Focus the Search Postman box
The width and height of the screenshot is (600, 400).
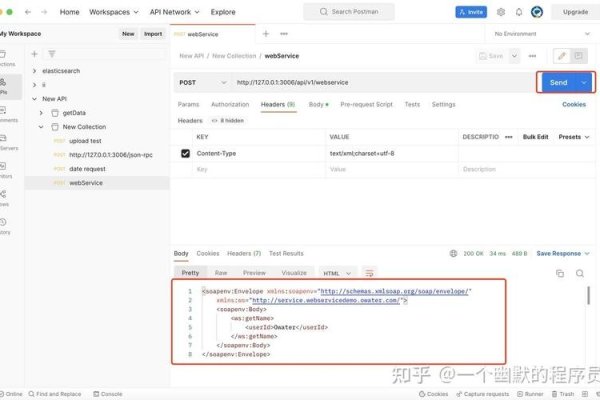[349, 12]
